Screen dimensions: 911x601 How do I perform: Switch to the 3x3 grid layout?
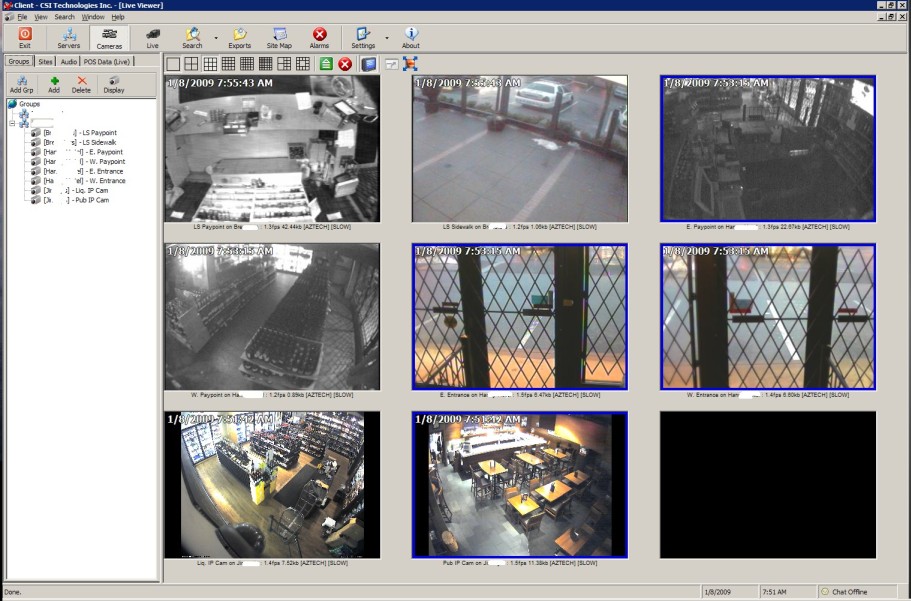[x=210, y=64]
